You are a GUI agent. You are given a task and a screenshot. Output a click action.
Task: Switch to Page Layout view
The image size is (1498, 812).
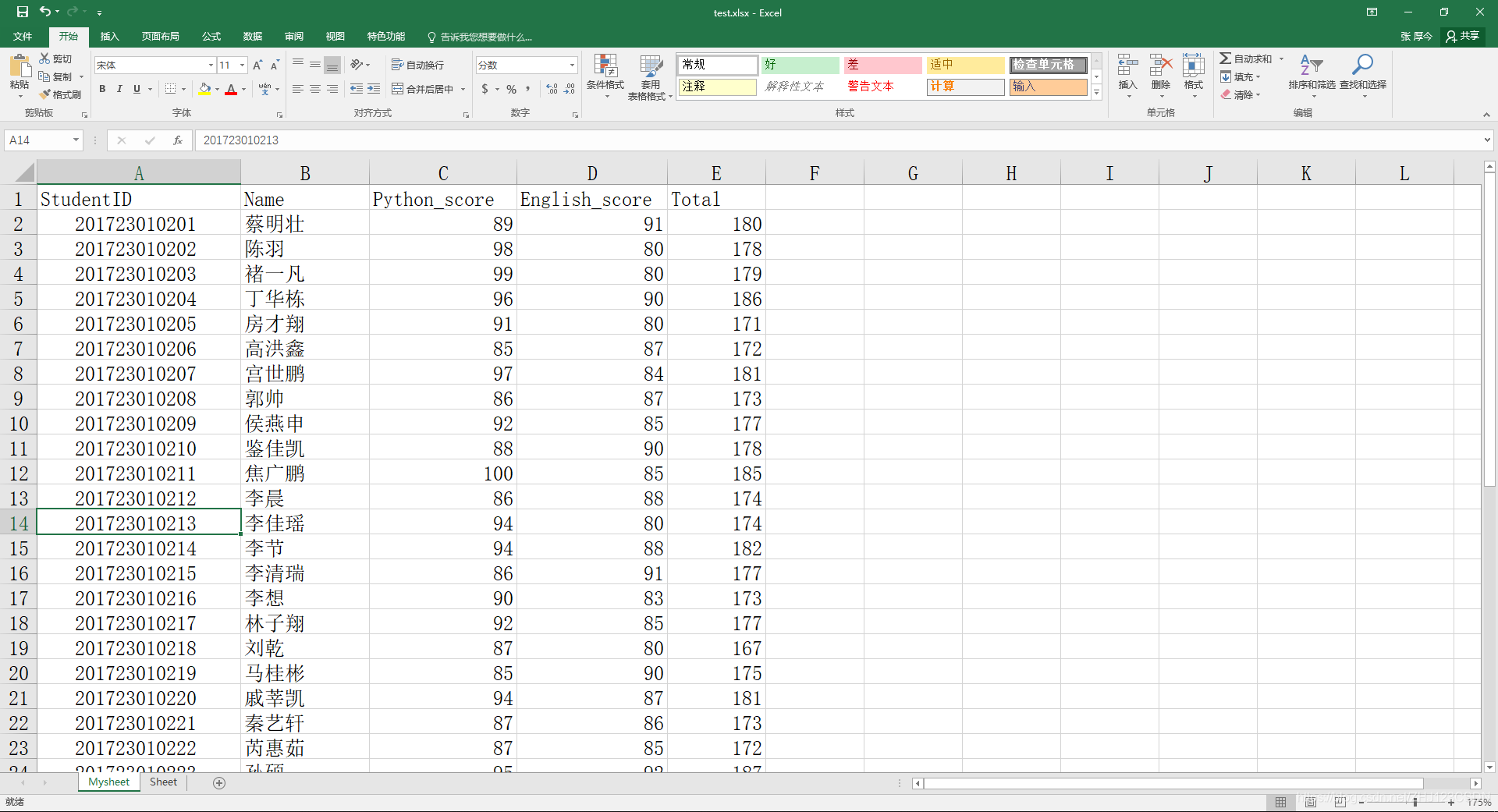[1311, 802]
